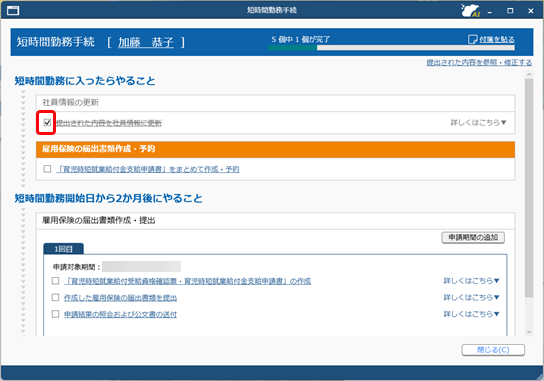Check 申請結果の照会および公文書の送付 checkbox
The height and width of the screenshot is (381, 544).
point(56,314)
